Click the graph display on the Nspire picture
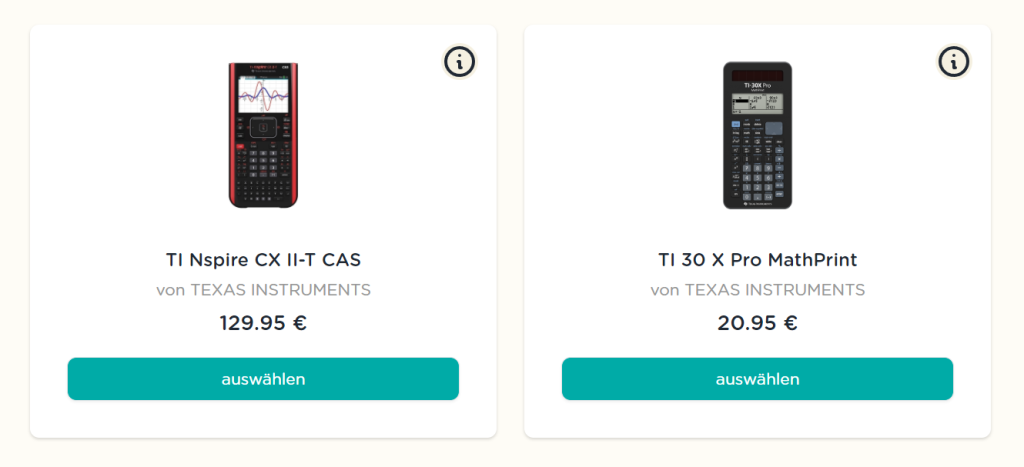This screenshot has height=467, width=1024. 263,94
